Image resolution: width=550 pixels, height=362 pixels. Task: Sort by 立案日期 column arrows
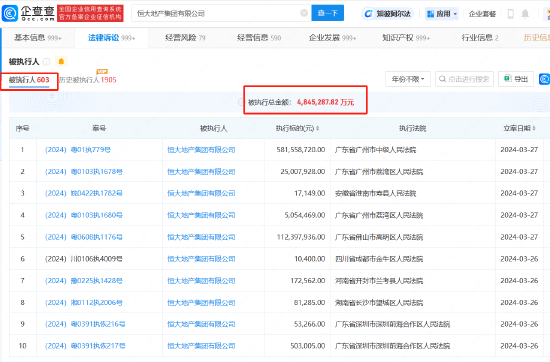click(x=534, y=128)
